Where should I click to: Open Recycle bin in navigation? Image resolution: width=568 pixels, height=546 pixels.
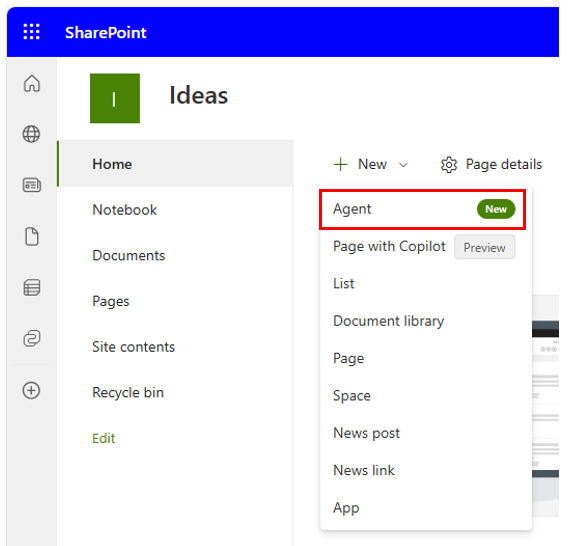pyautogui.click(x=128, y=392)
